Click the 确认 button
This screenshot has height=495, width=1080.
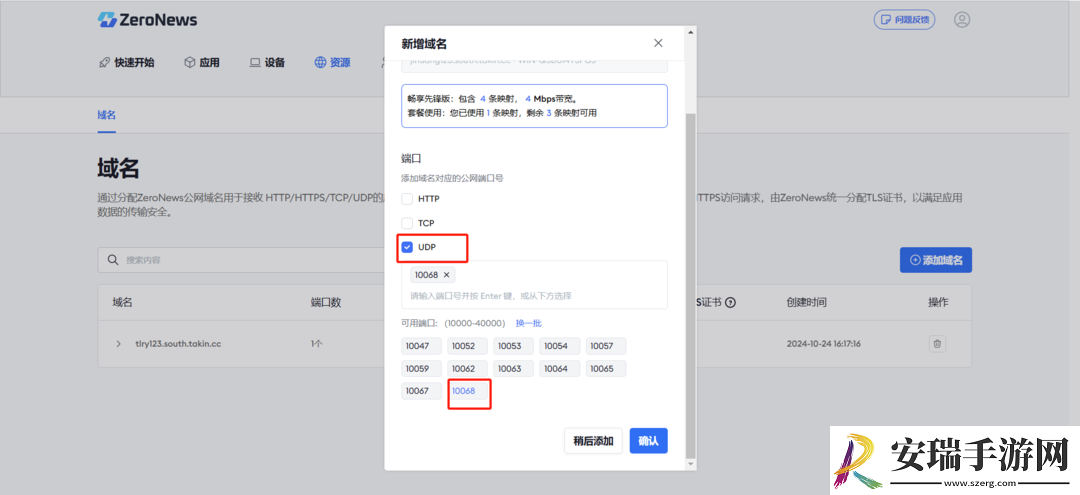(x=648, y=441)
